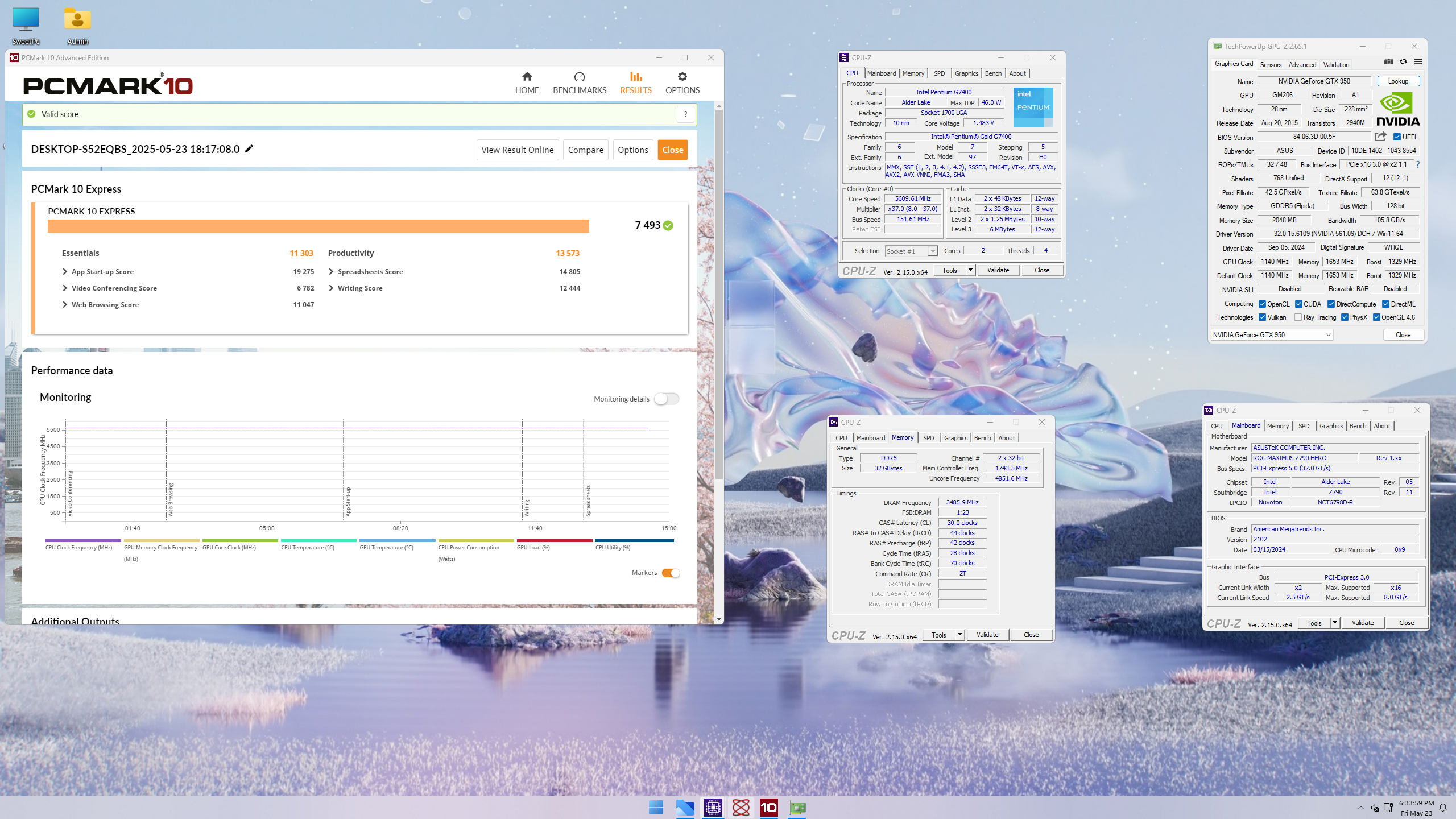The height and width of the screenshot is (819, 1456).
Task: Switch to Sensors tab in GPU-Z
Action: click(x=1271, y=64)
